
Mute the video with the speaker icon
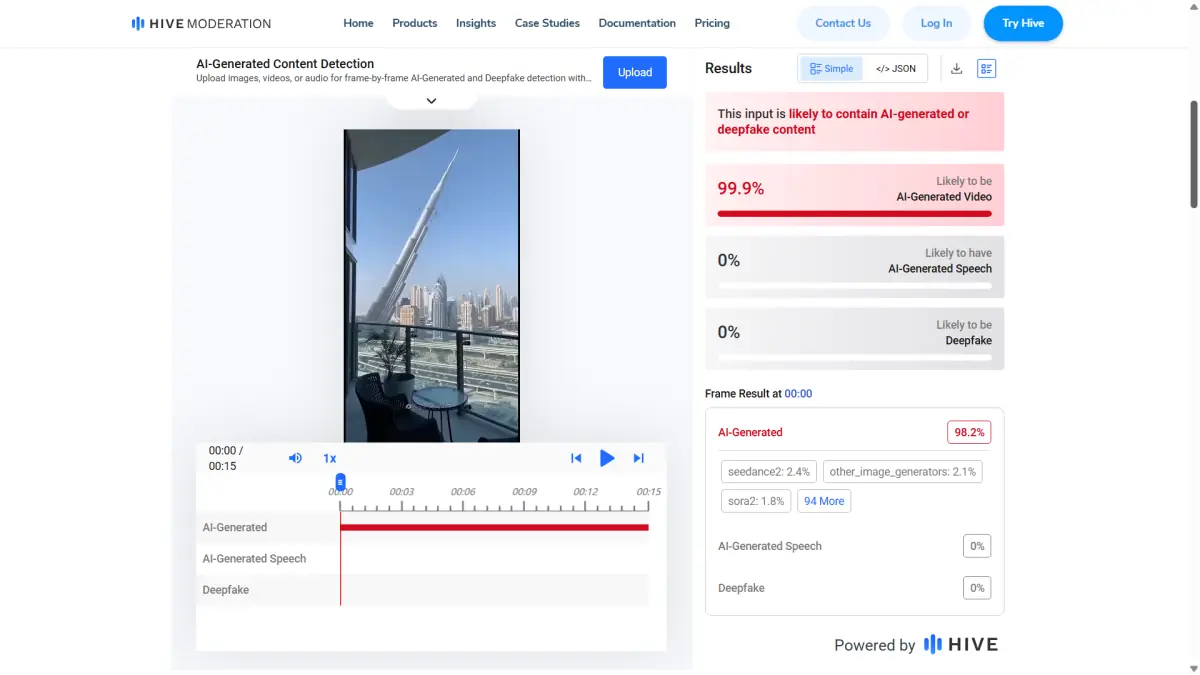pos(295,458)
